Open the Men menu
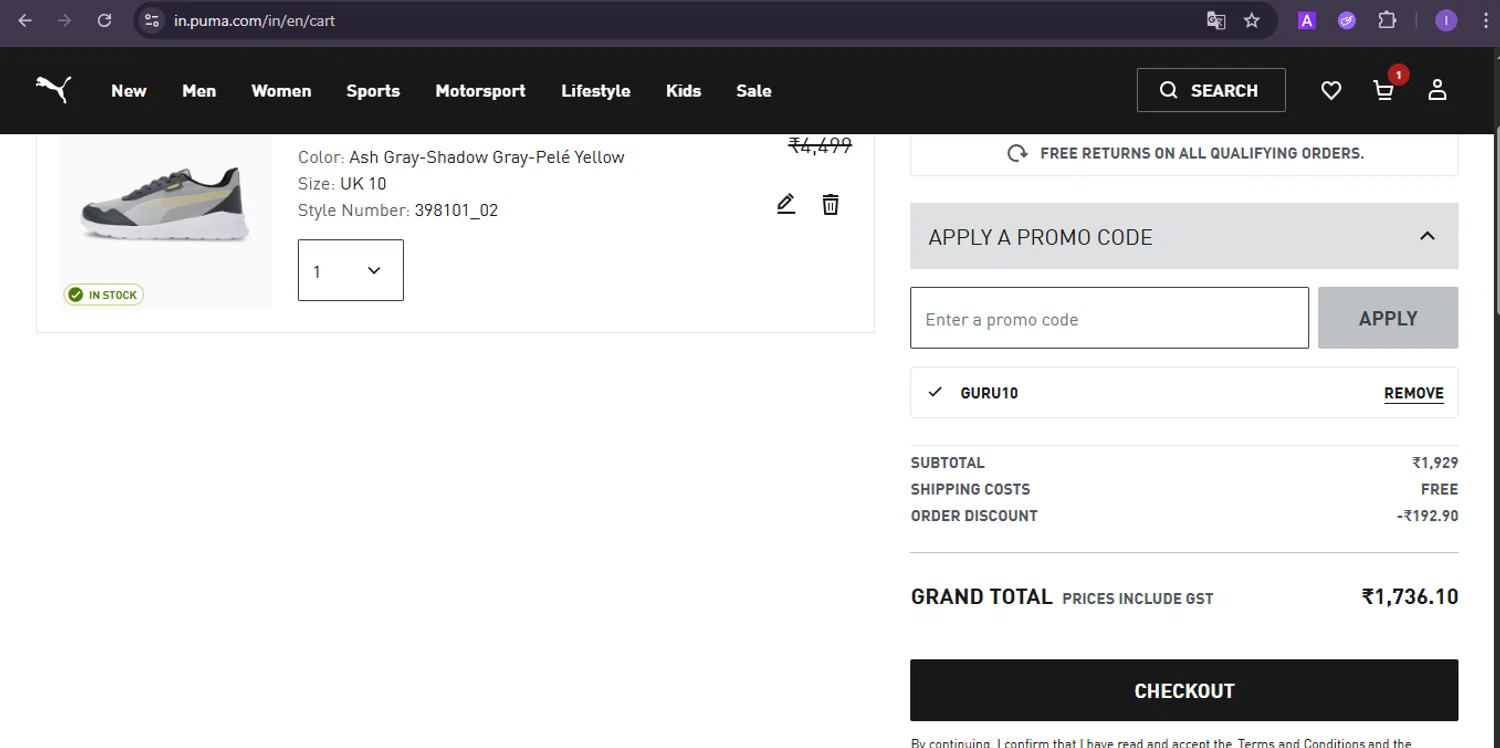 point(199,91)
